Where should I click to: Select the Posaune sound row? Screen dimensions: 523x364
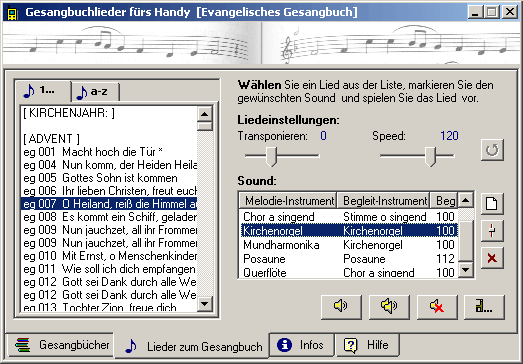[349, 259]
